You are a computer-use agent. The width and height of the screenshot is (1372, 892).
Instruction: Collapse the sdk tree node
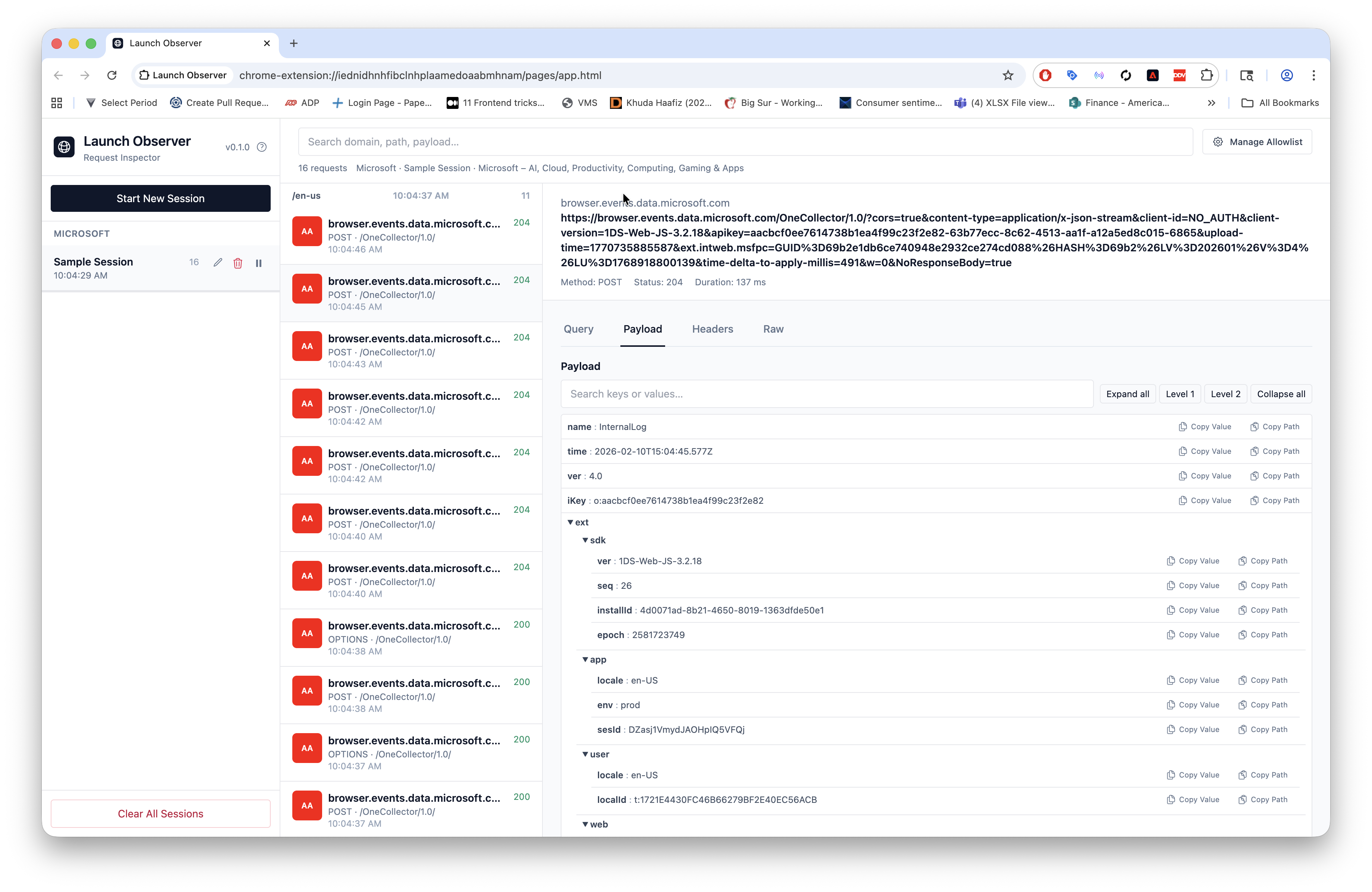coord(585,540)
